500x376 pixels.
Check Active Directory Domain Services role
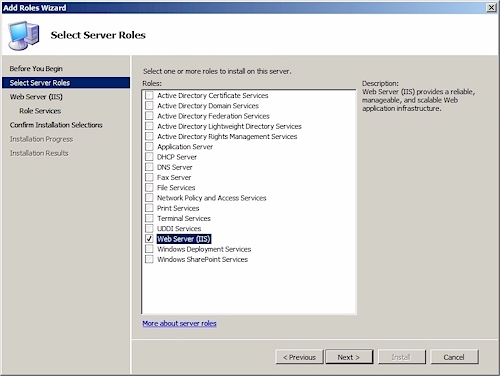(x=149, y=106)
